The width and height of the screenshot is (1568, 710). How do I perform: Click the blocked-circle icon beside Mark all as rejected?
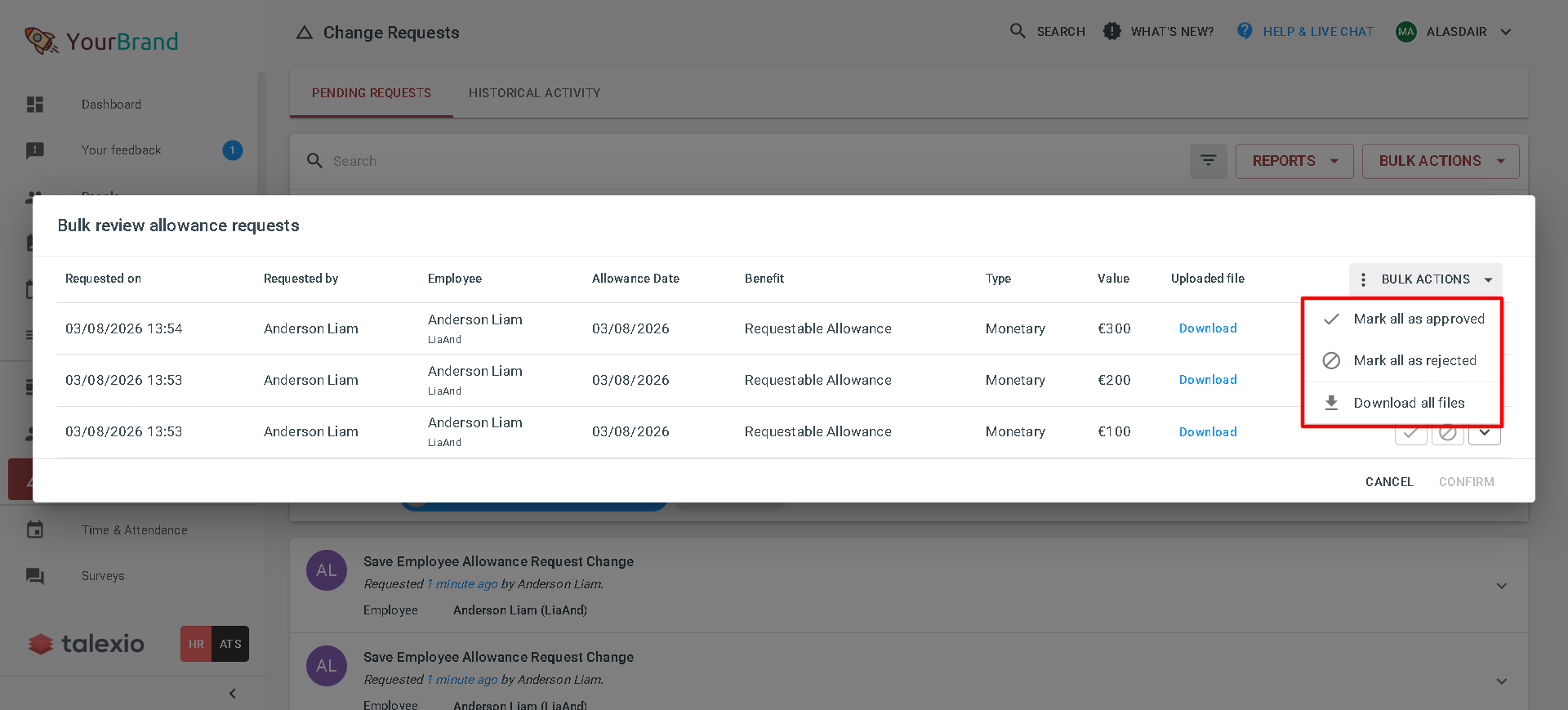point(1331,360)
